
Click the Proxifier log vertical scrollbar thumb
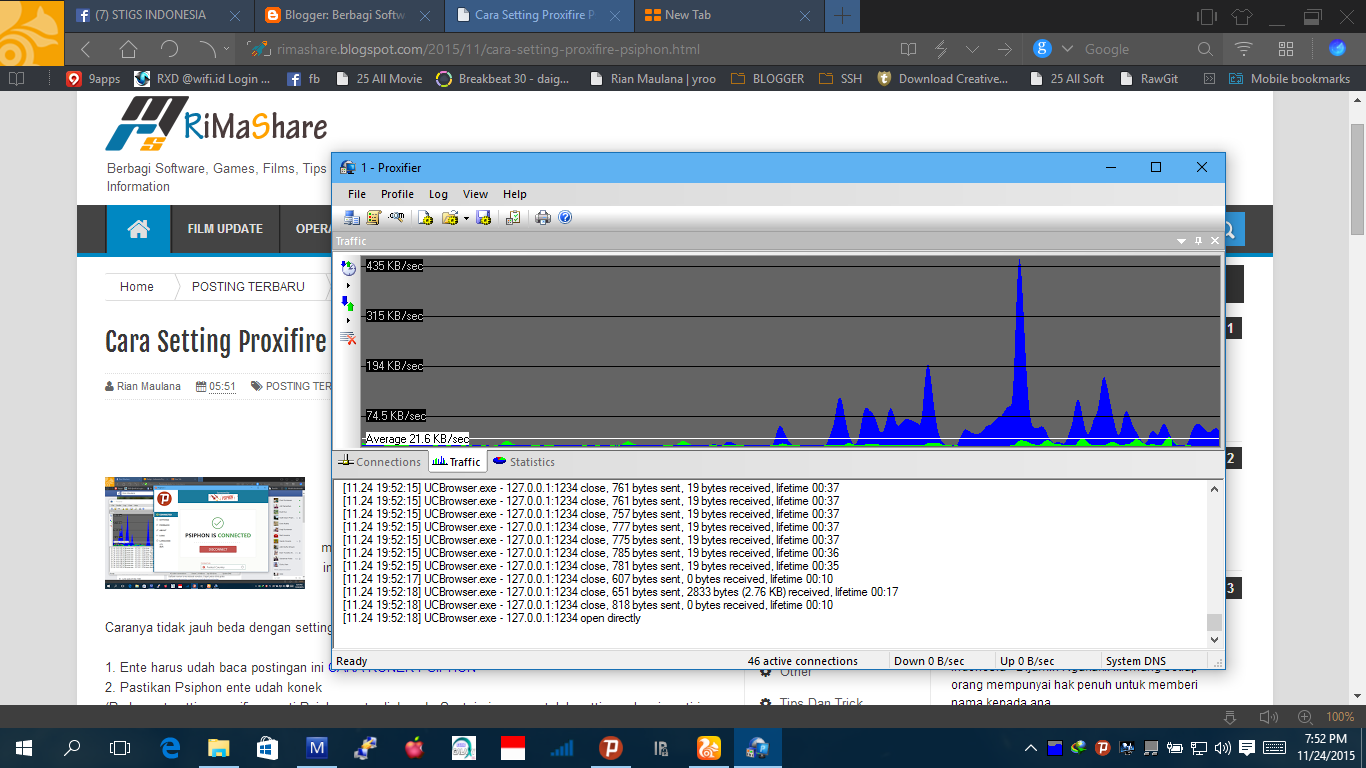[1215, 621]
